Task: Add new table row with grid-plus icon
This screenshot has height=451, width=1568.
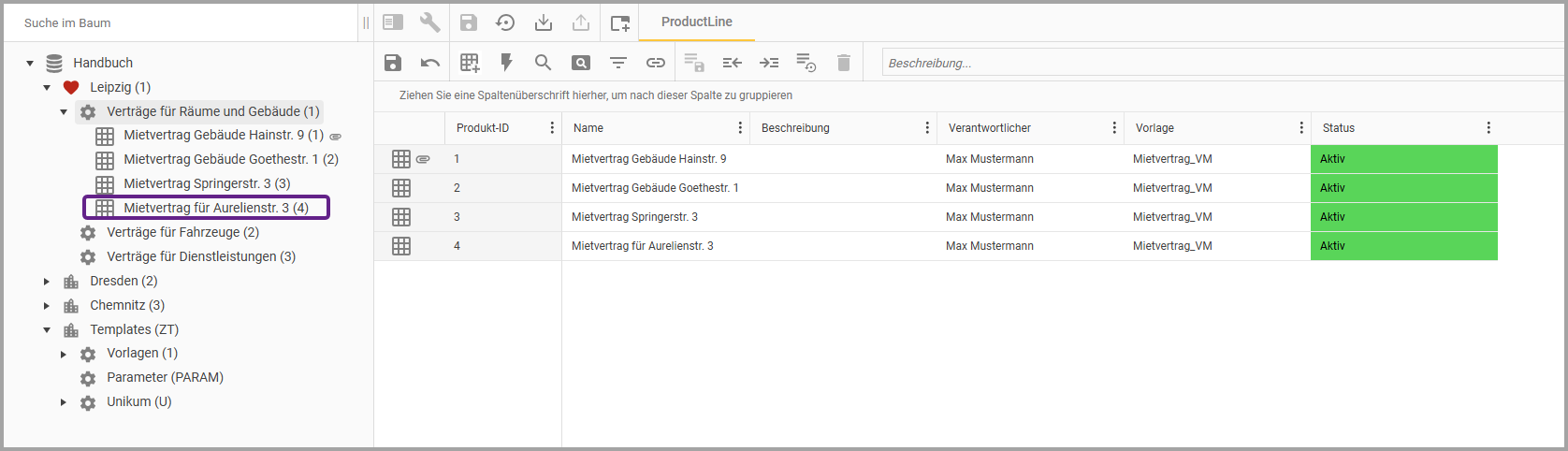Action: (x=470, y=63)
